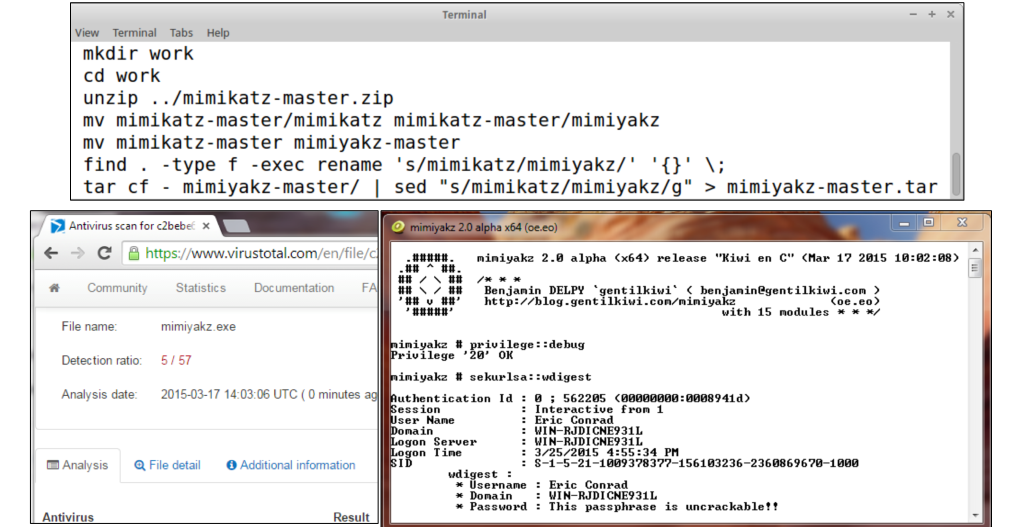Switch to the File detail tab
Viewport: 1013px width, 527px height.
coord(167,465)
